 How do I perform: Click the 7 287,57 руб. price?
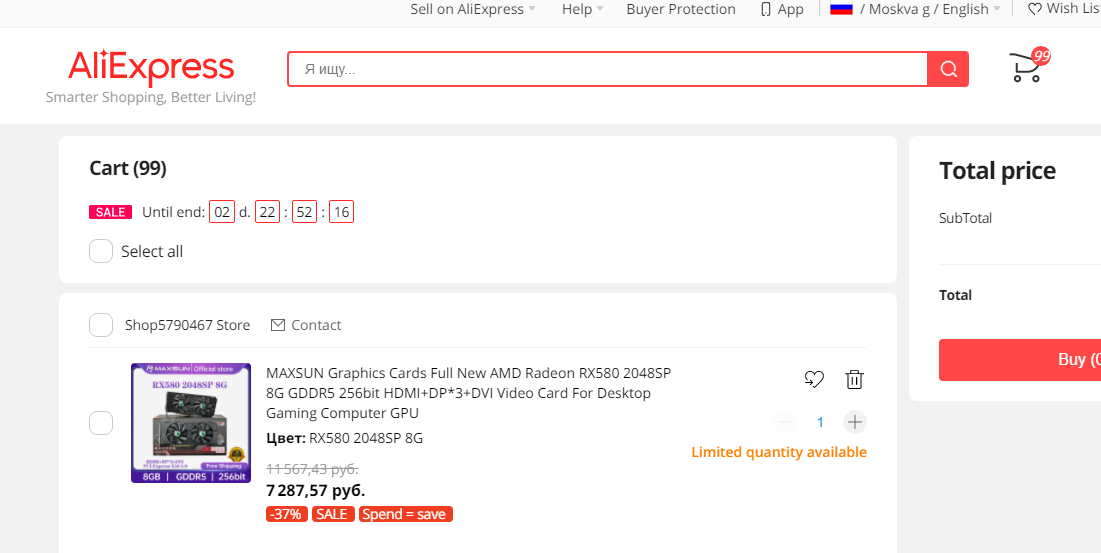(316, 490)
